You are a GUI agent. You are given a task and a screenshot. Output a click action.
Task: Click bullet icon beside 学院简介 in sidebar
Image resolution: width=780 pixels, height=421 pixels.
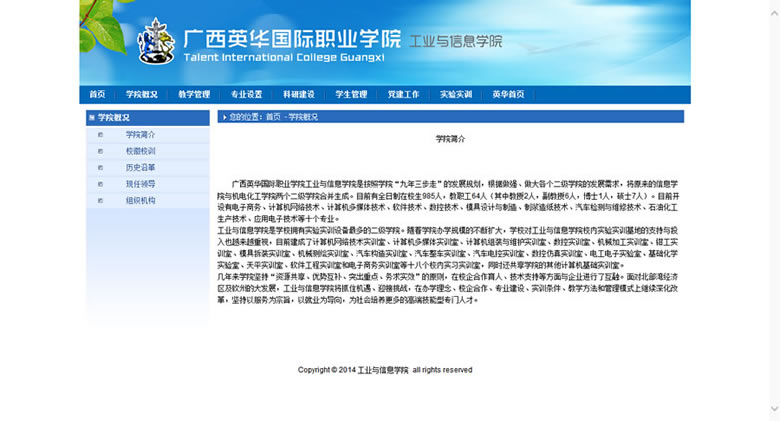pos(100,134)
